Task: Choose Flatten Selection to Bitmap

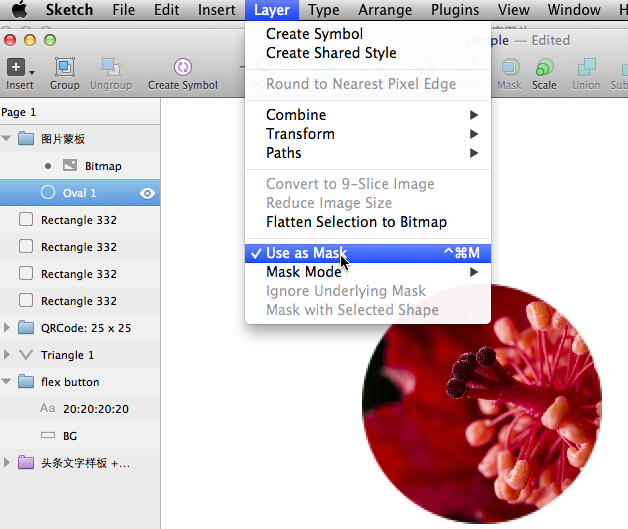Action: coord(356,222)
